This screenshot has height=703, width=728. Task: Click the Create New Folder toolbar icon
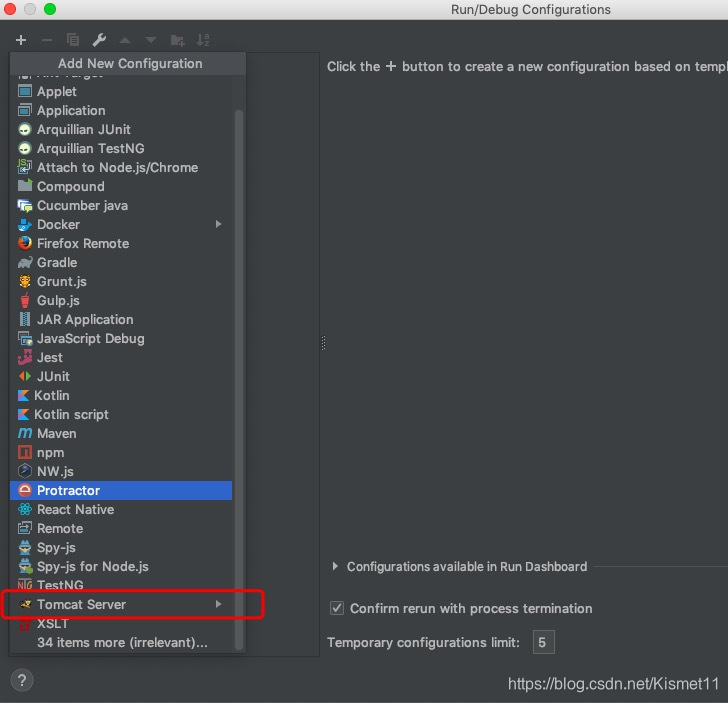coord(177,40)
